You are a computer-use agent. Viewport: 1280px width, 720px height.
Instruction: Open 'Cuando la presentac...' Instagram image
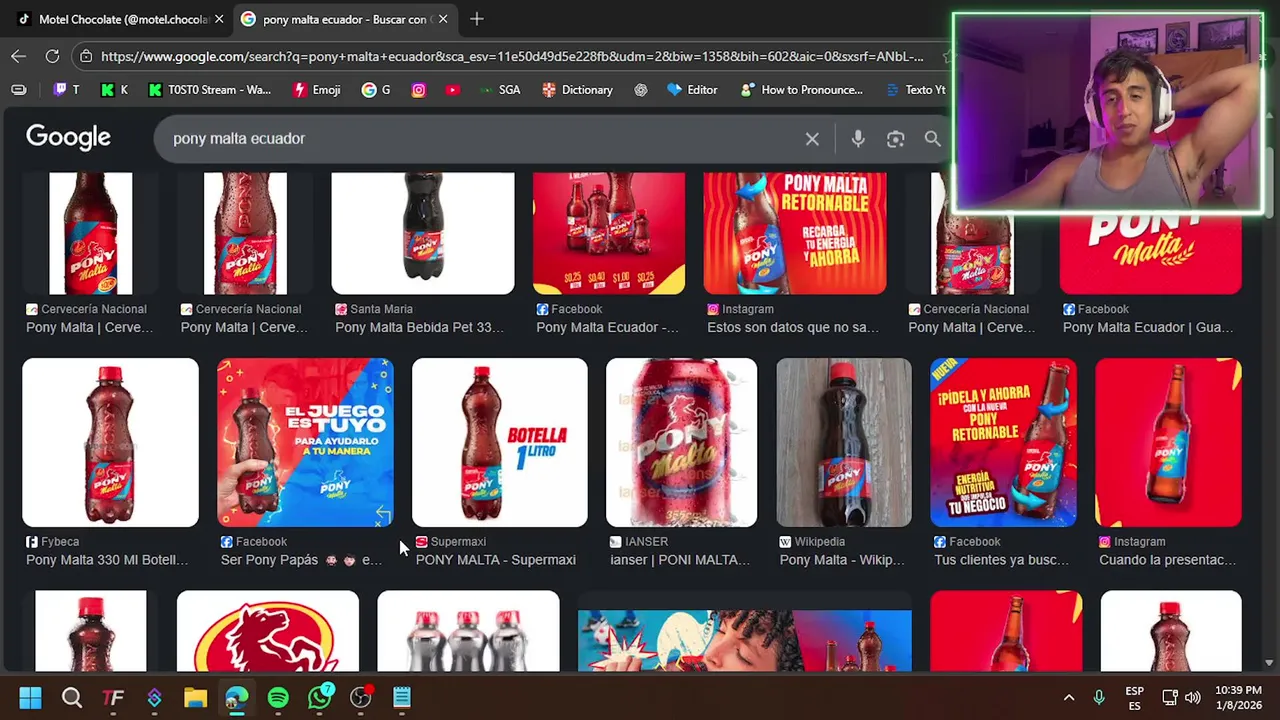(1168, 442)
